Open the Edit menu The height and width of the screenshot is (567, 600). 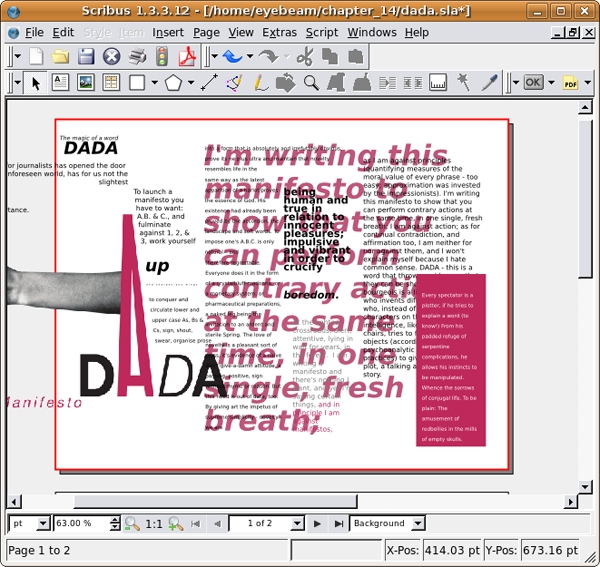63,33
